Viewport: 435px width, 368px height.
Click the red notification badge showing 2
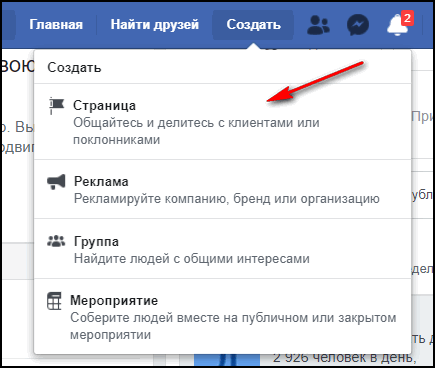point(407,18)
